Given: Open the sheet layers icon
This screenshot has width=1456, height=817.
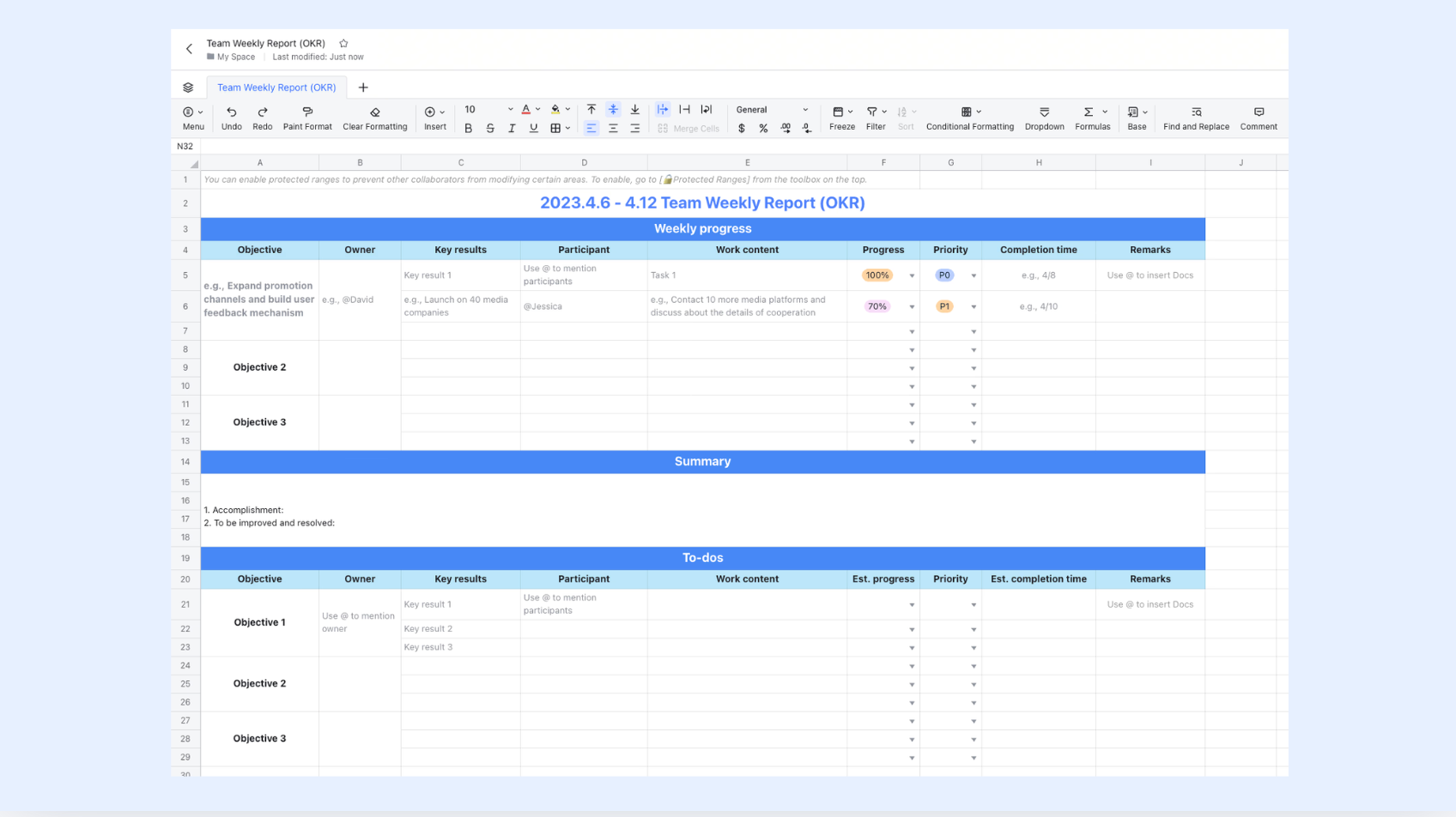Looking at the screenshot, I should pos(188,88).
